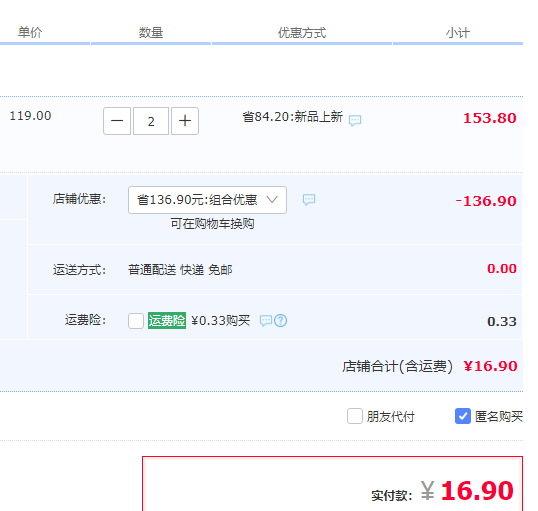Click the 可在购物车换购 text link

pos(212,224)
